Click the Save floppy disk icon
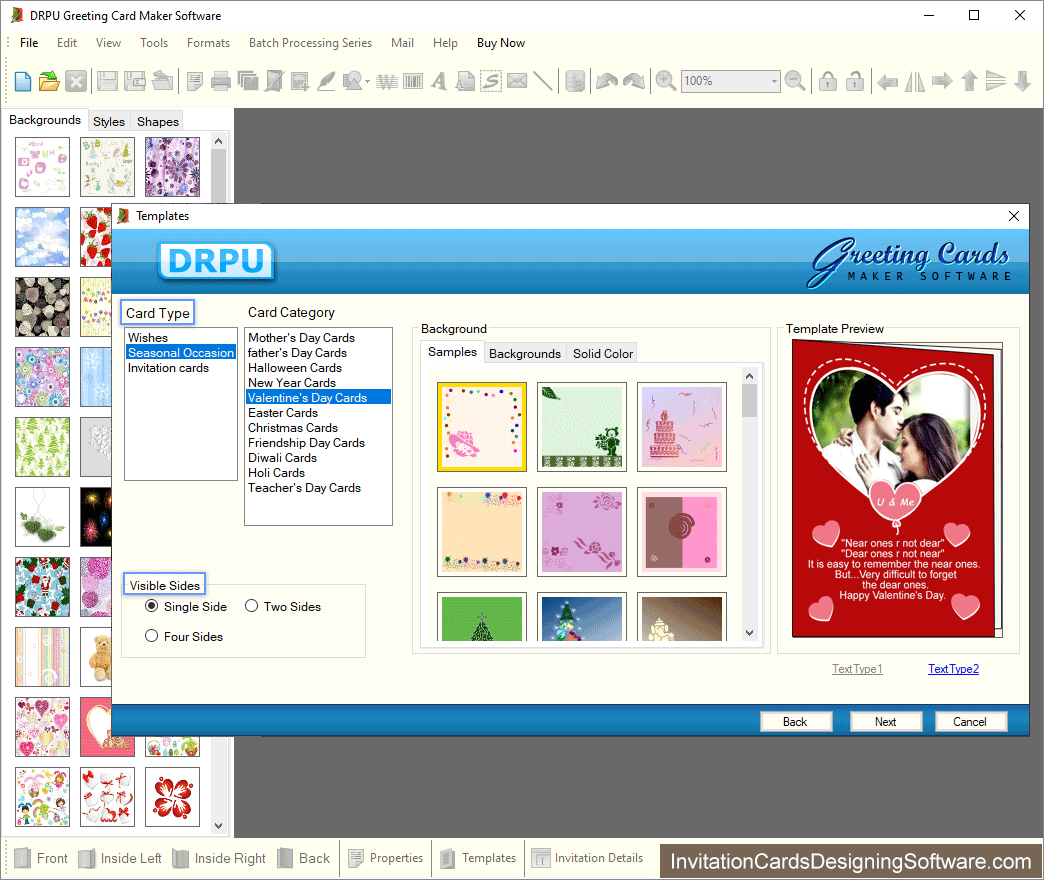 tap(107, 81)
